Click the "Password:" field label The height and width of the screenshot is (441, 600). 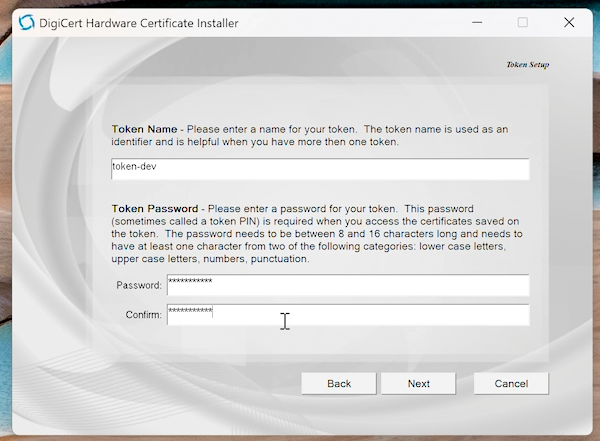[139, 286]
